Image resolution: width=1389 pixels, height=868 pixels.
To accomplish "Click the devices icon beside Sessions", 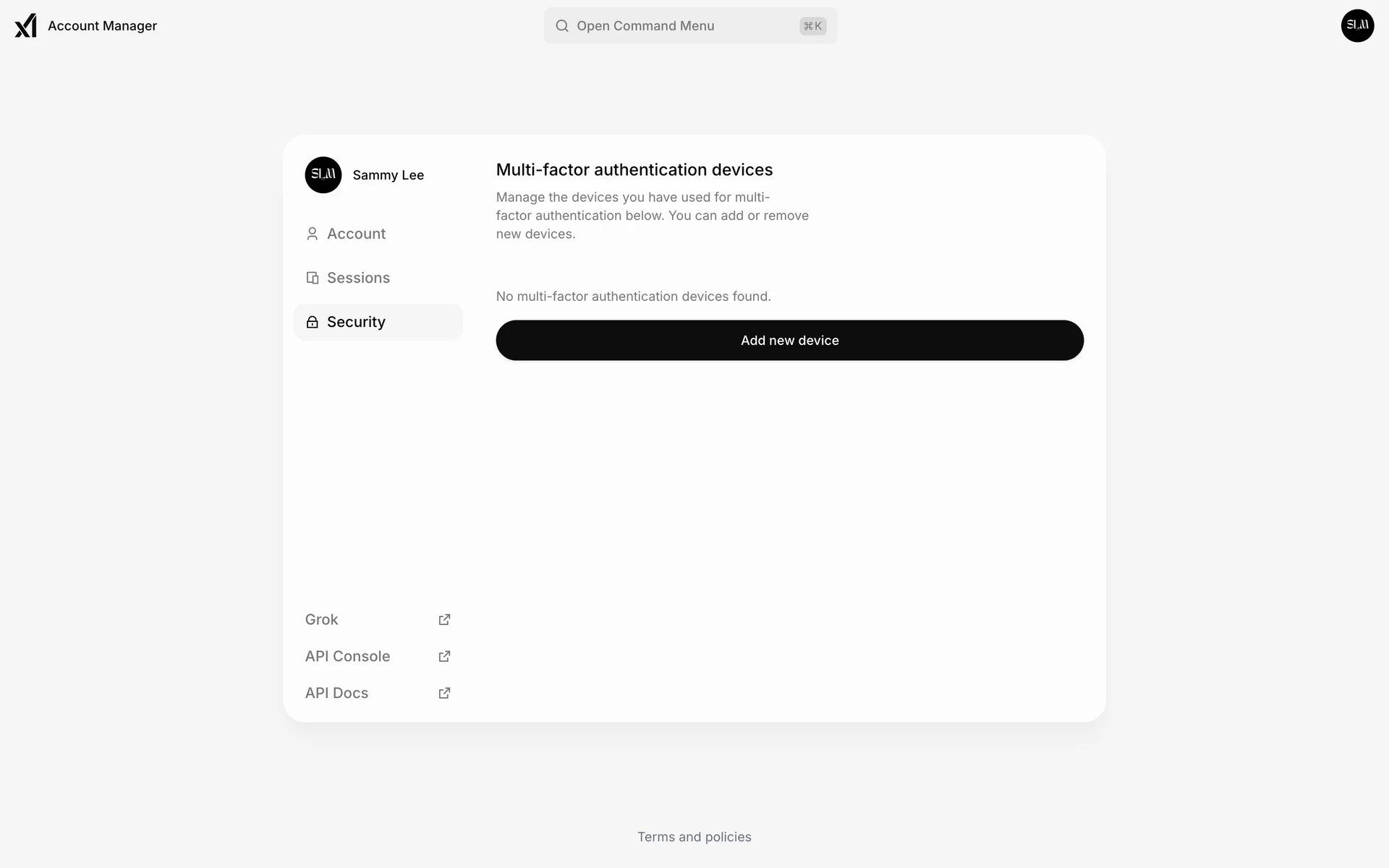I will coord(313,278).
